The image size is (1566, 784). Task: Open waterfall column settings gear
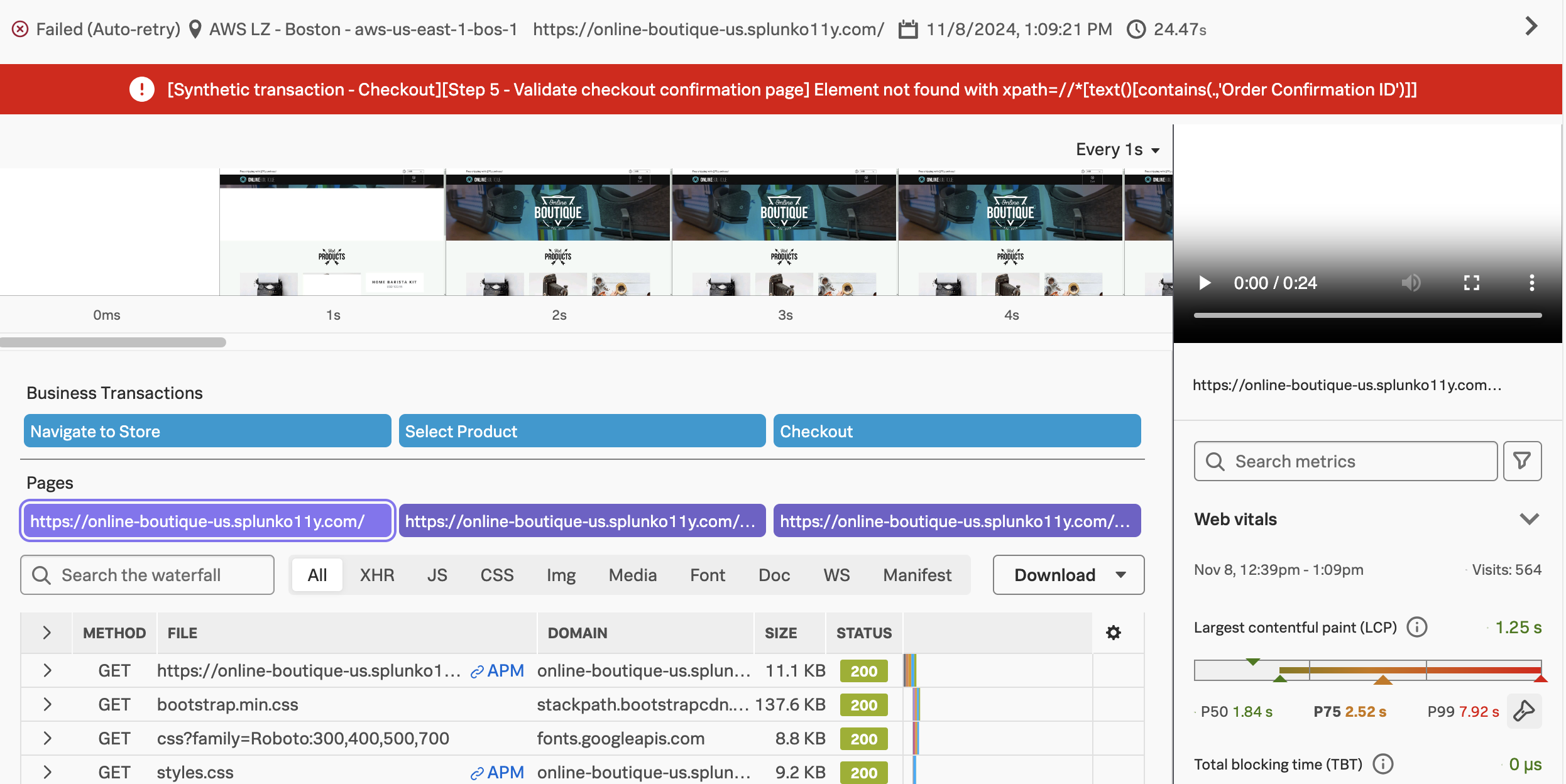[1113, 633]
